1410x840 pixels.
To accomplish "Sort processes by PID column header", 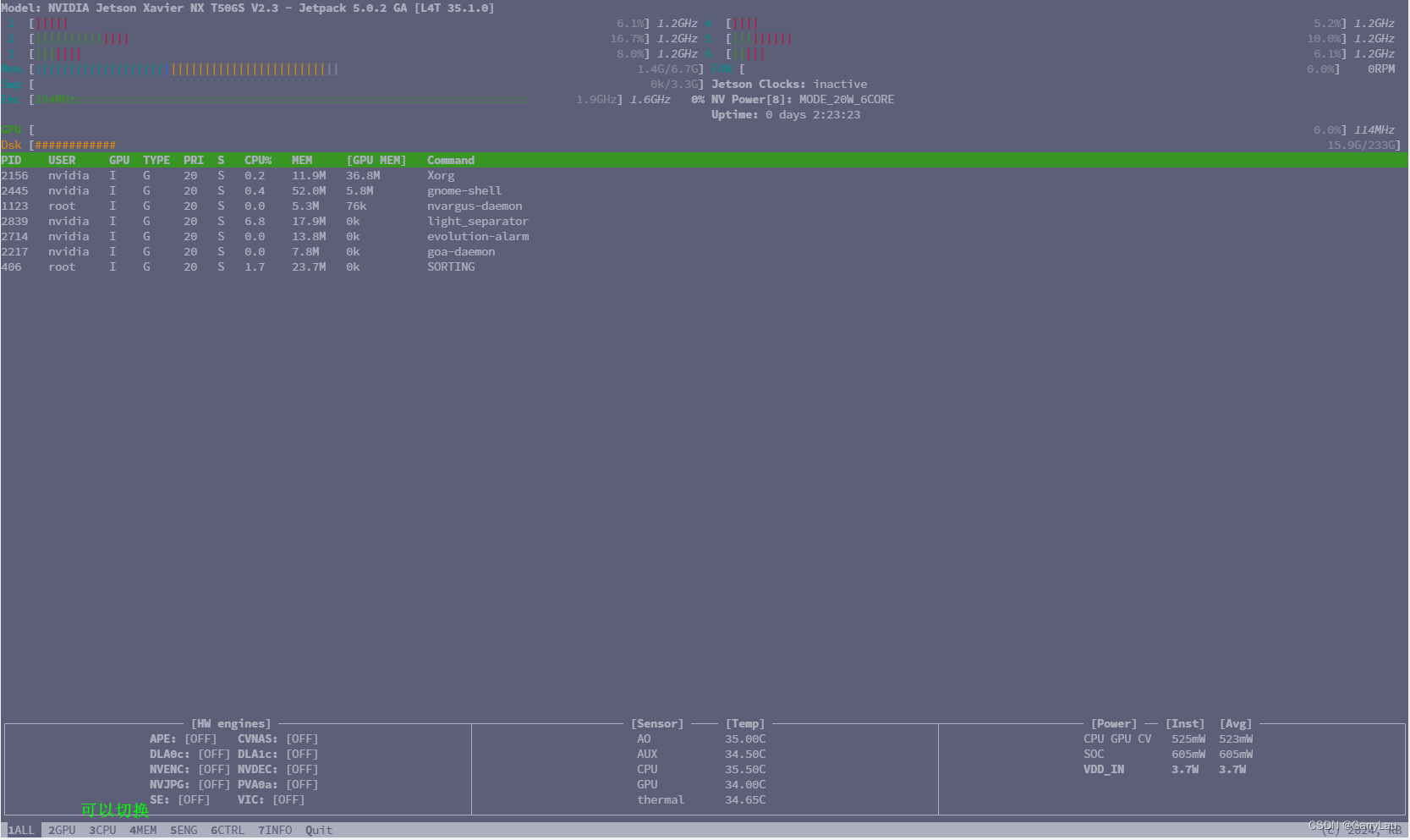I will click(x=11, y=160).
